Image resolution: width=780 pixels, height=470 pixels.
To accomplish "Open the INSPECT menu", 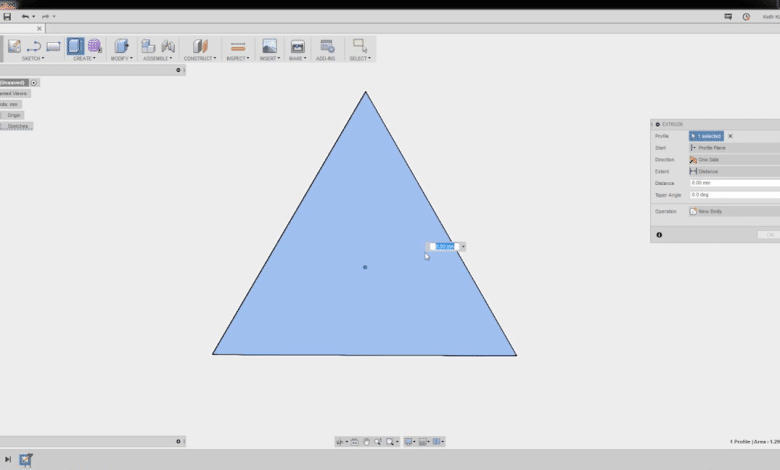I will [x=238, y=59].
